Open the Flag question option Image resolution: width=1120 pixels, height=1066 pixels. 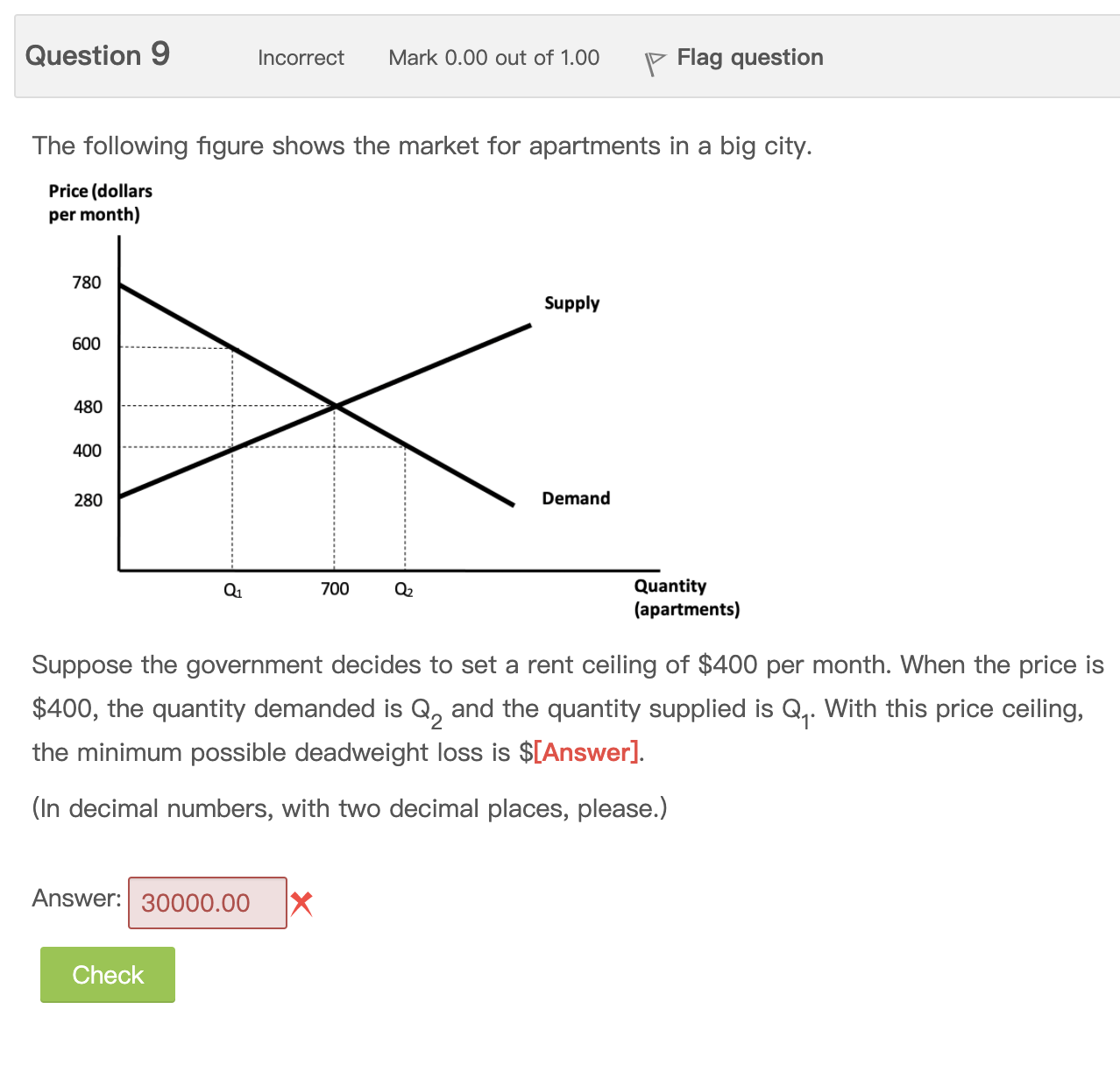coord(749,58)
